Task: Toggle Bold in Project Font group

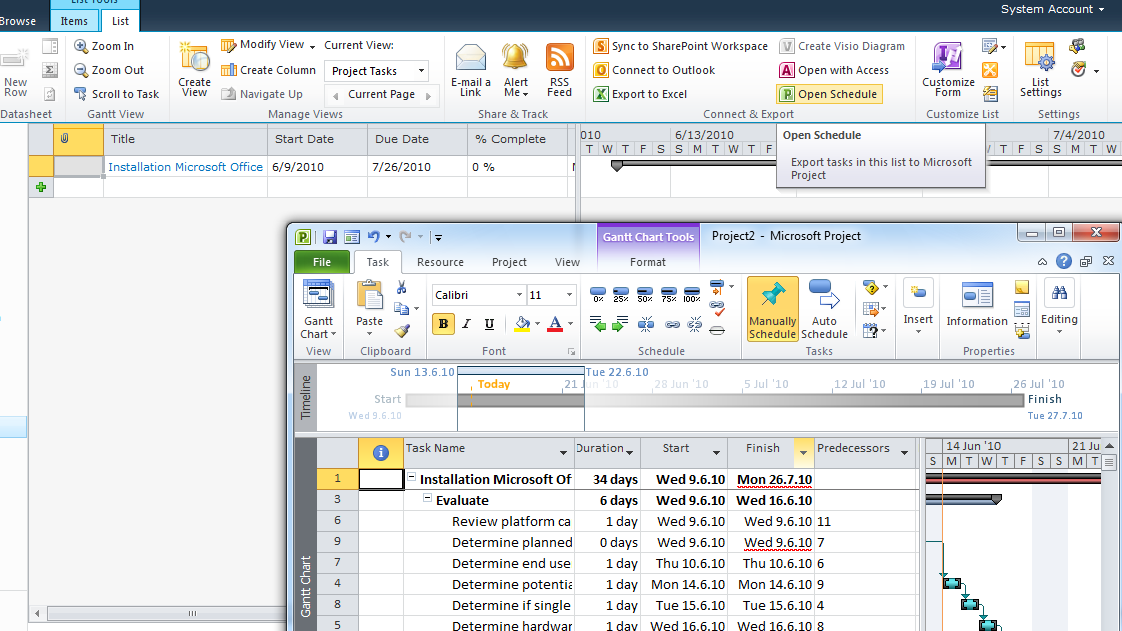Action: (443, 324)
